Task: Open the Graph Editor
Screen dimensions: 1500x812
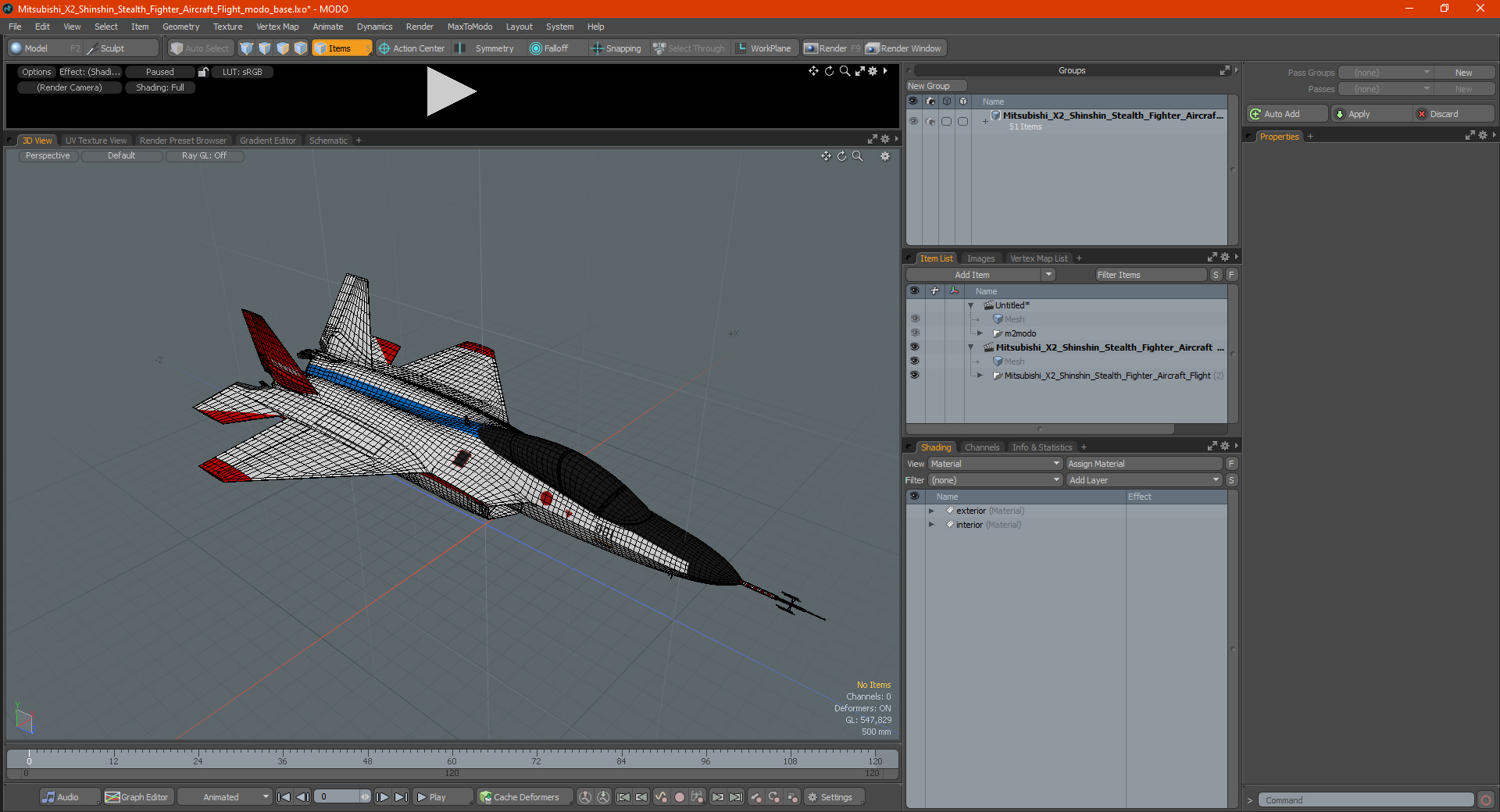Action: pyautogui.click(x=137, y=797)
